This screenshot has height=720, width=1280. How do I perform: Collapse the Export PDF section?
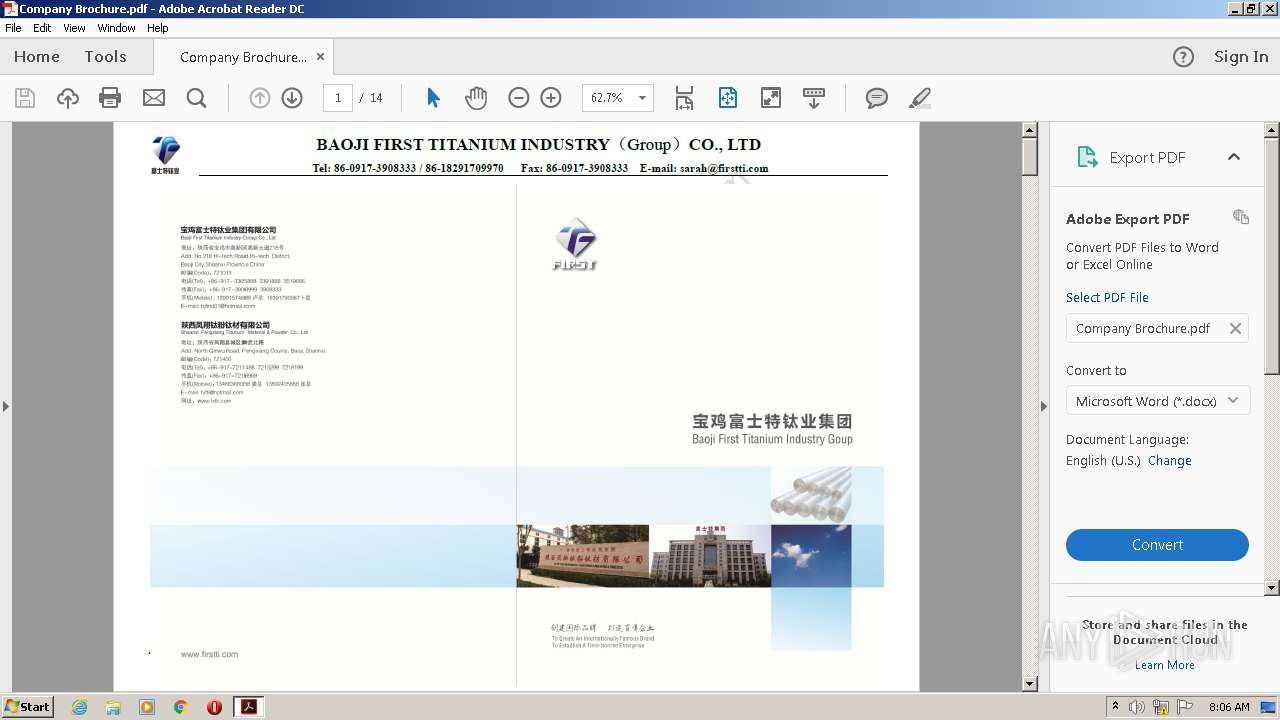[1234, 157]
